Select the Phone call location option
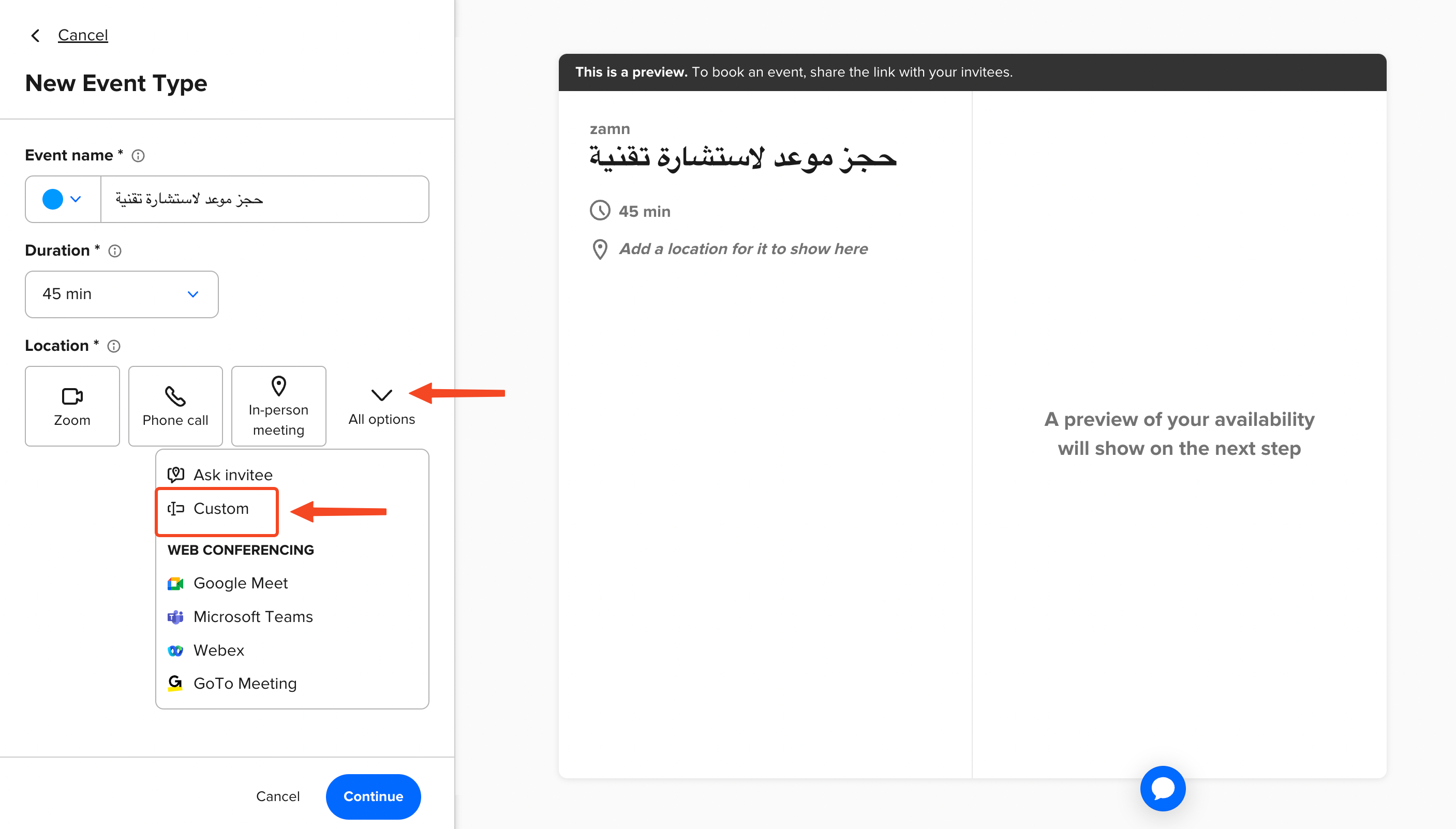The width and height of the screenshot is (1456, 829). click(x=175, y=406)
